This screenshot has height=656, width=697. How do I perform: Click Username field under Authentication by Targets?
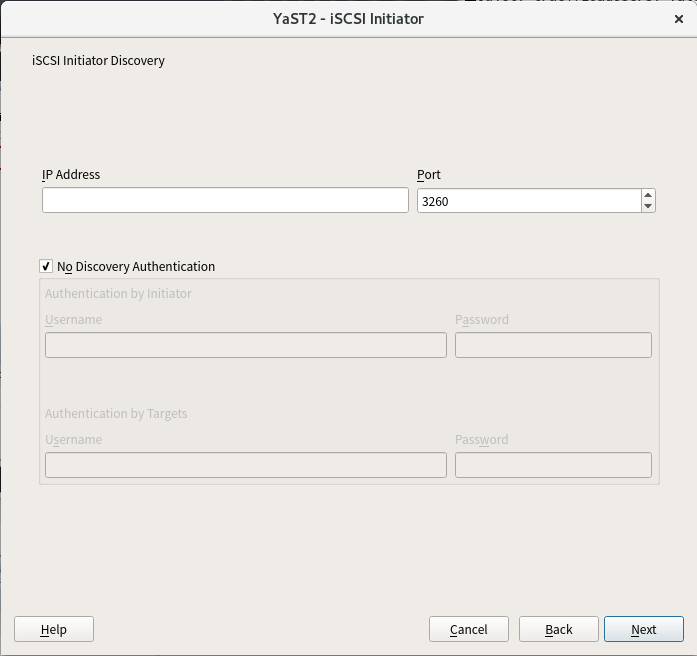coord(246,465)
